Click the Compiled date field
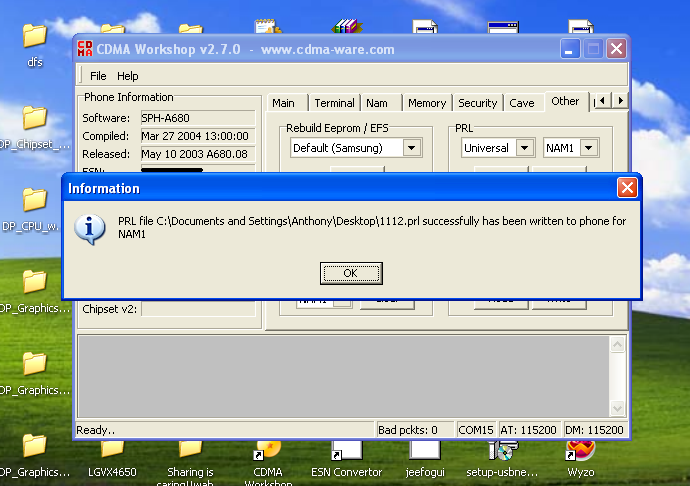 [x=198, y=136]
